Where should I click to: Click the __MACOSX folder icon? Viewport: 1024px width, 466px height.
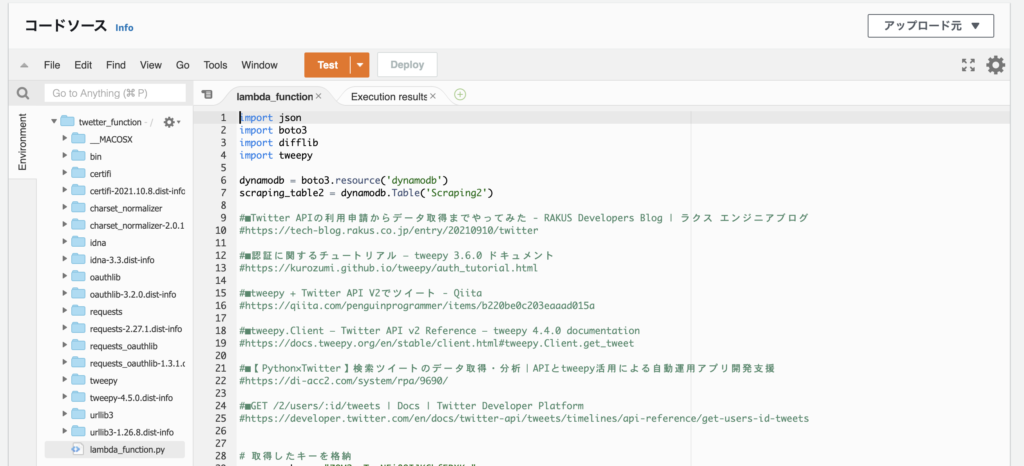[x=78, y=138]
